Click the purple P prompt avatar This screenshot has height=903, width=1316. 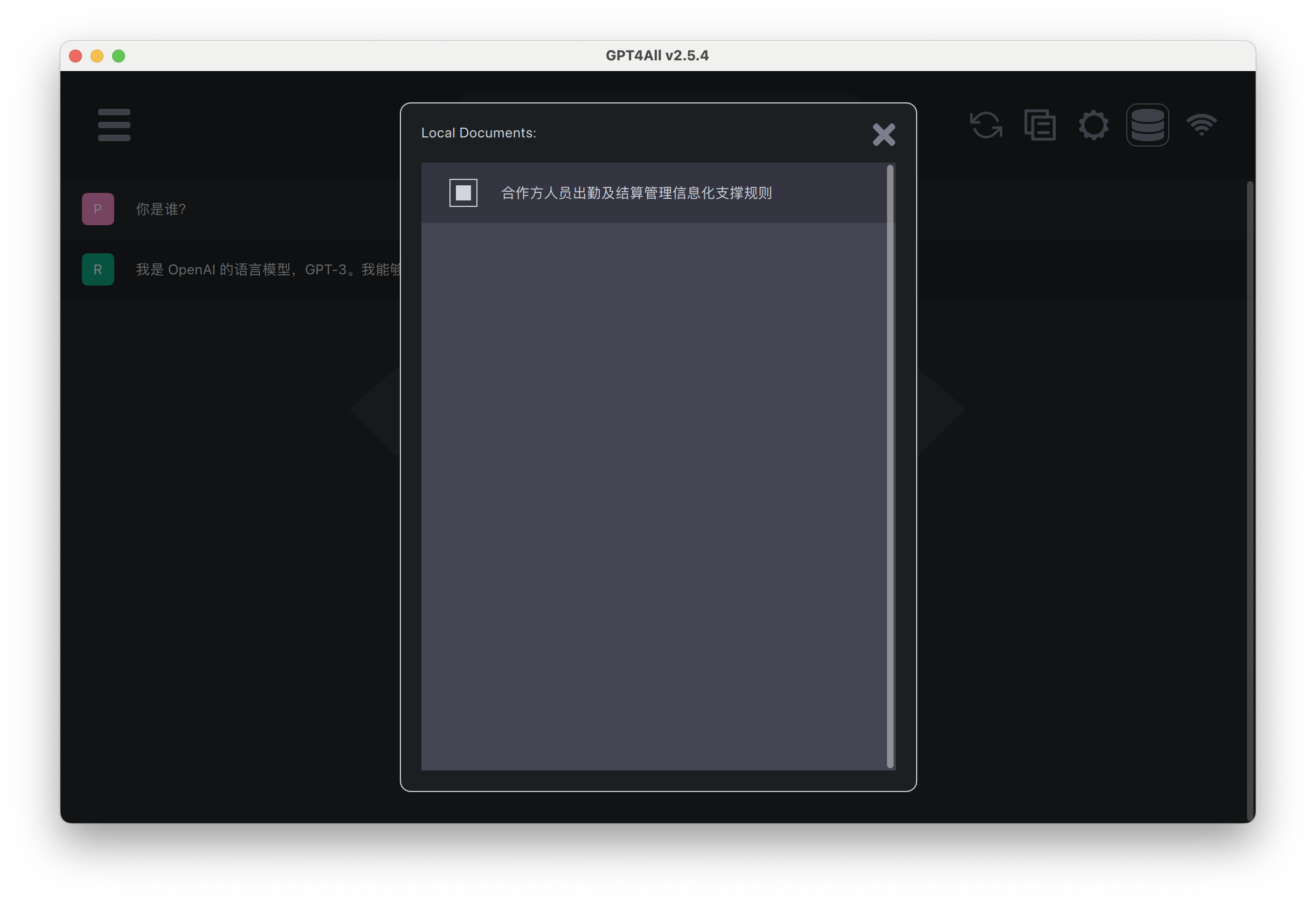click(98, 209)
